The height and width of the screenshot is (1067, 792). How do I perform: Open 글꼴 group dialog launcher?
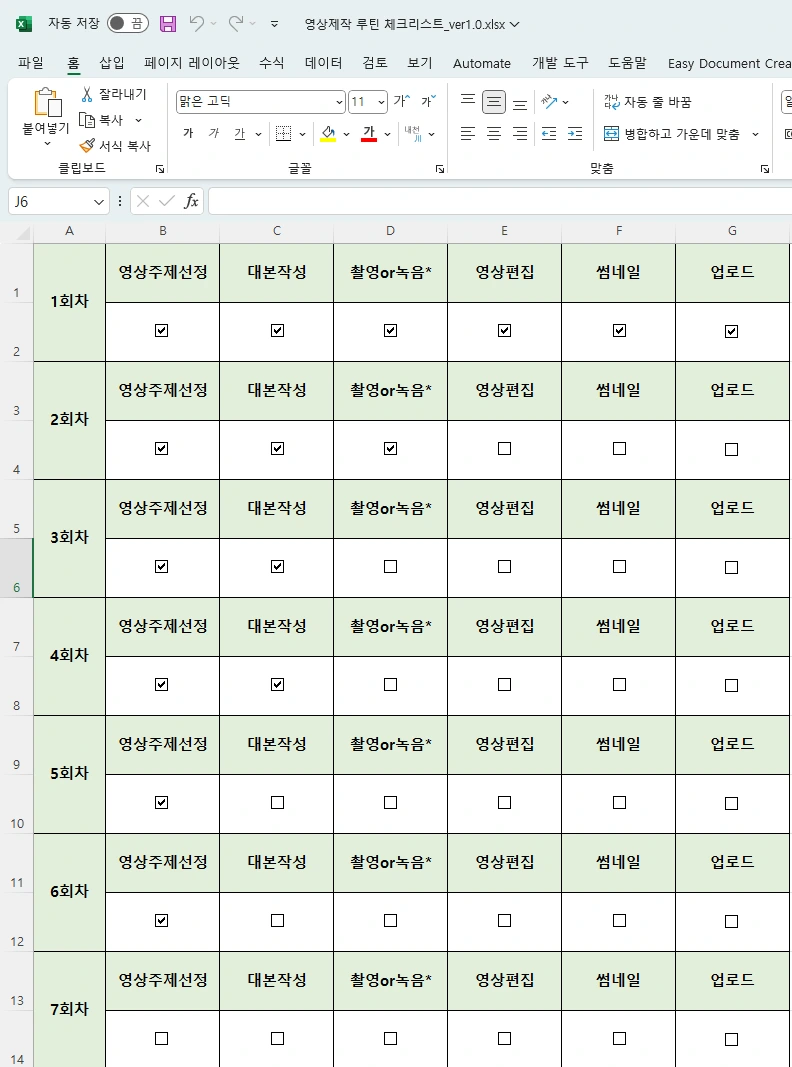tap(440, 169)
